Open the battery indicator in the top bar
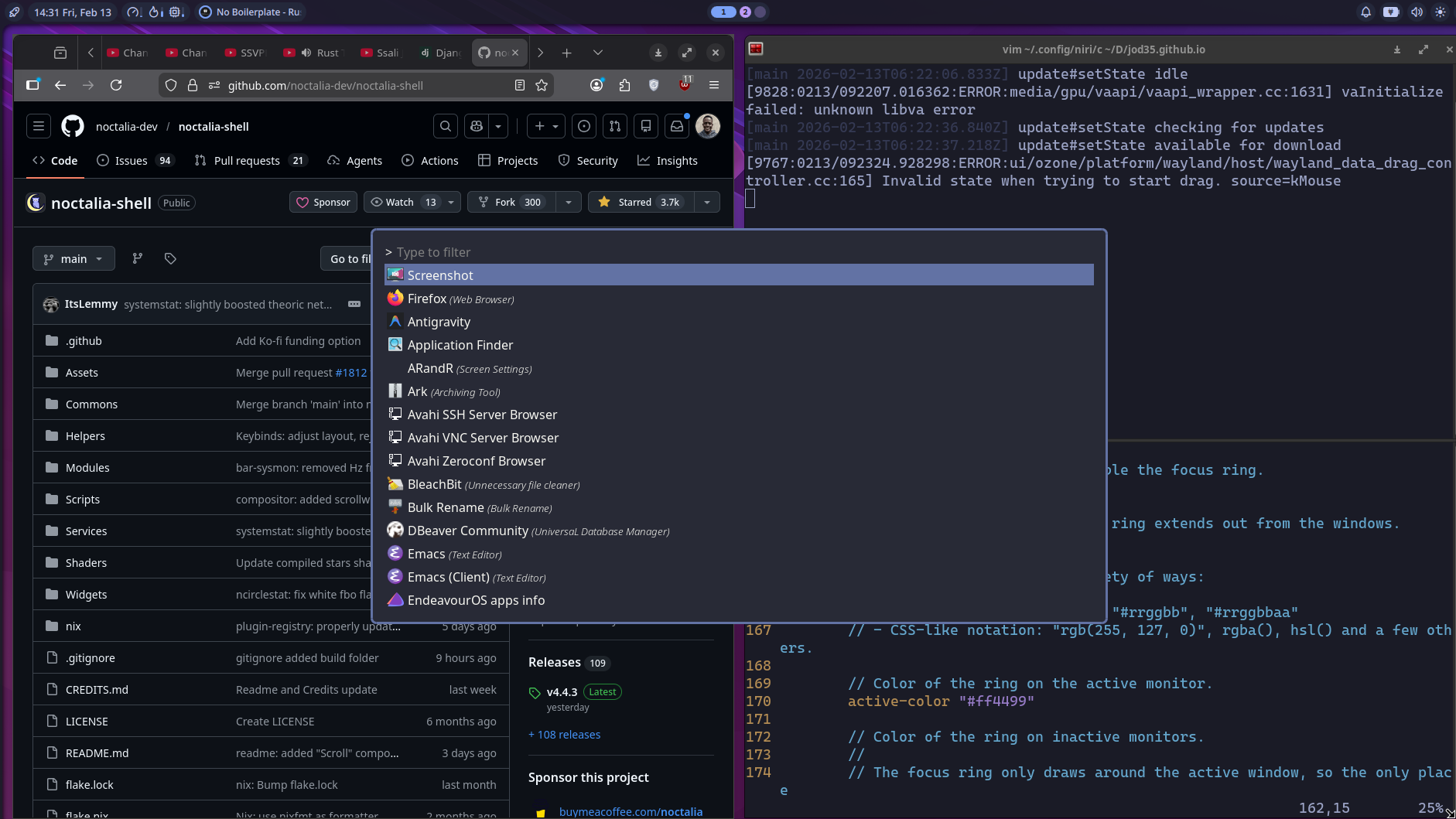 (1391, 12)
